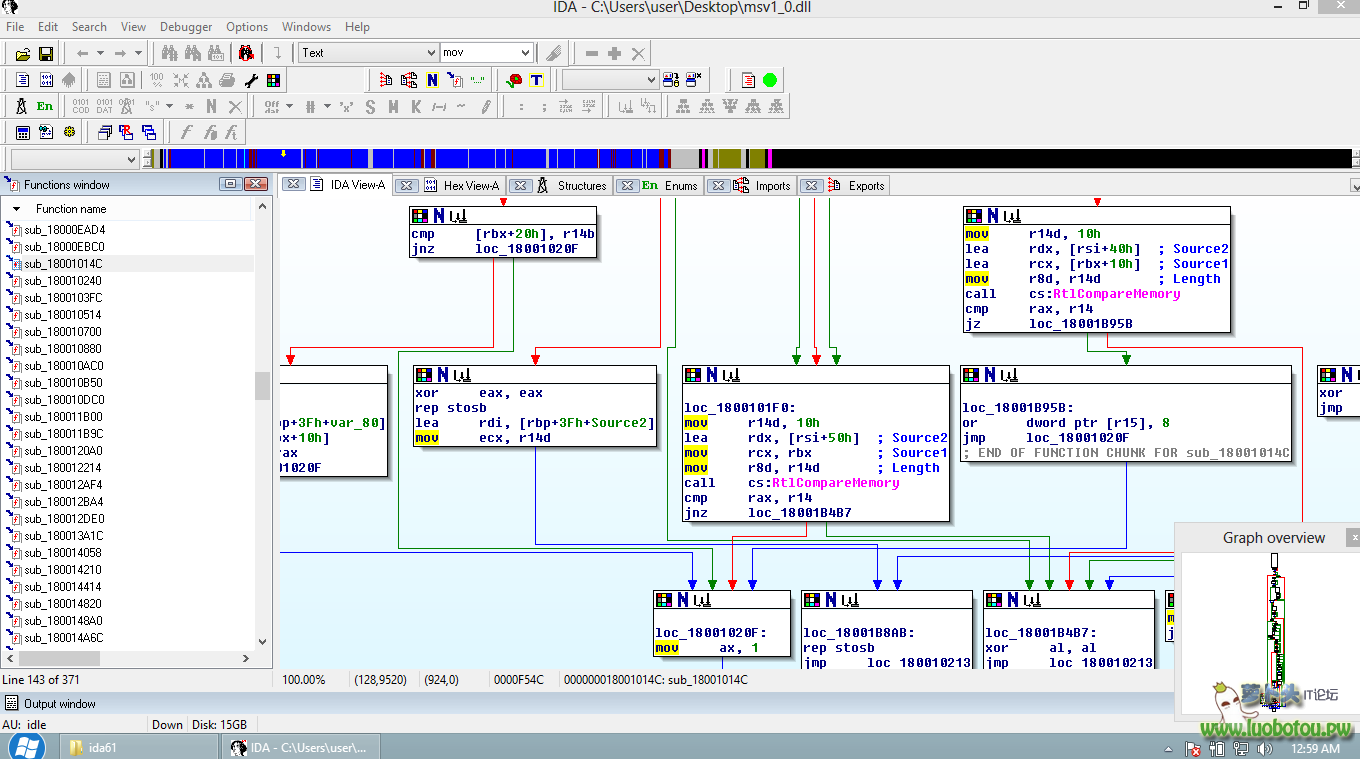The width and height of the screenshot is (1360, 759).
Task: Click the IDA taskbar button
Action: (300, 747)
